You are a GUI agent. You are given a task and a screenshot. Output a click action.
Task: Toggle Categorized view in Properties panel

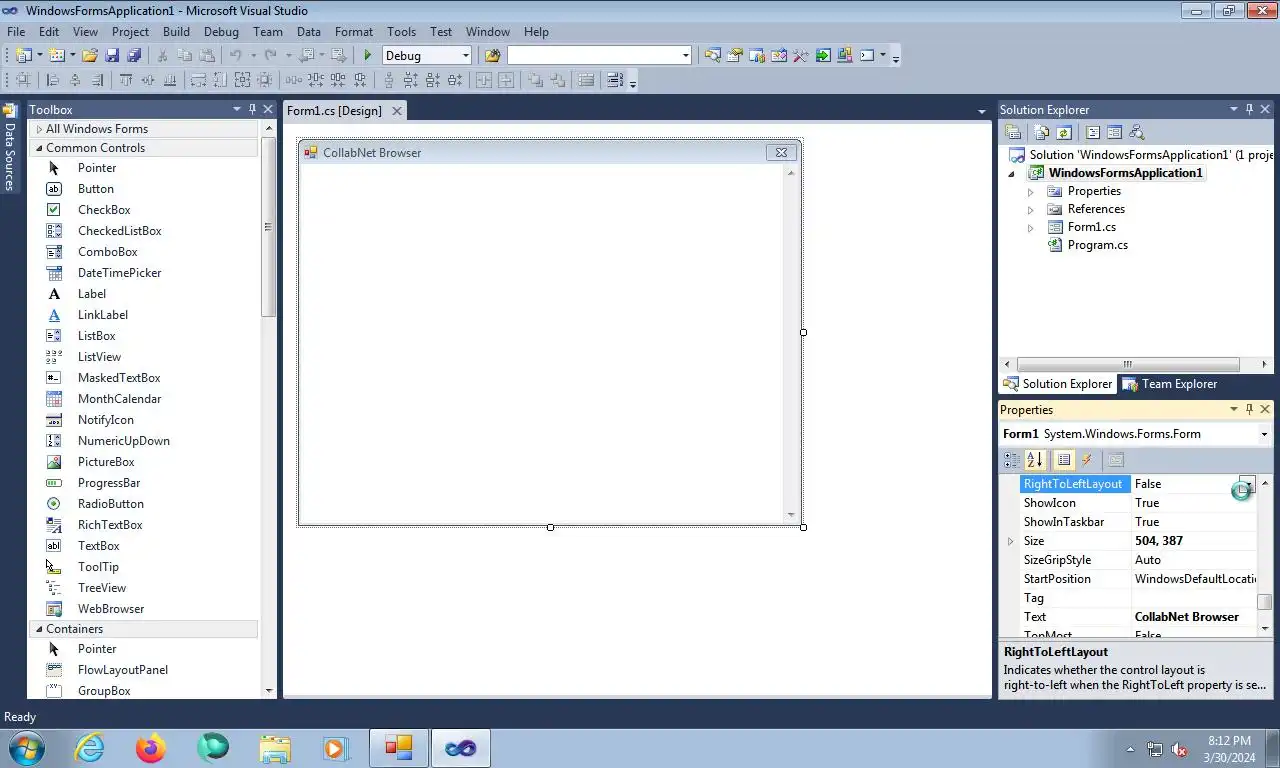(1012, 460)
